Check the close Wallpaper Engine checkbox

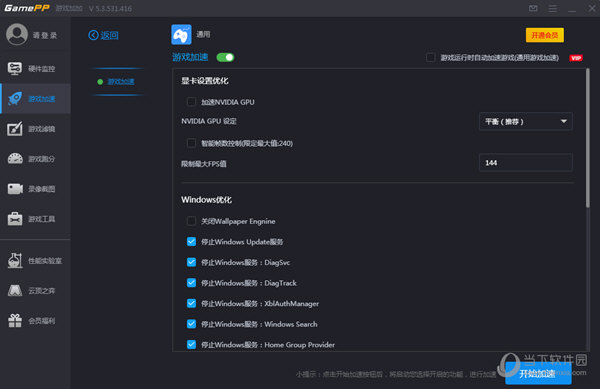click(191, 221)
